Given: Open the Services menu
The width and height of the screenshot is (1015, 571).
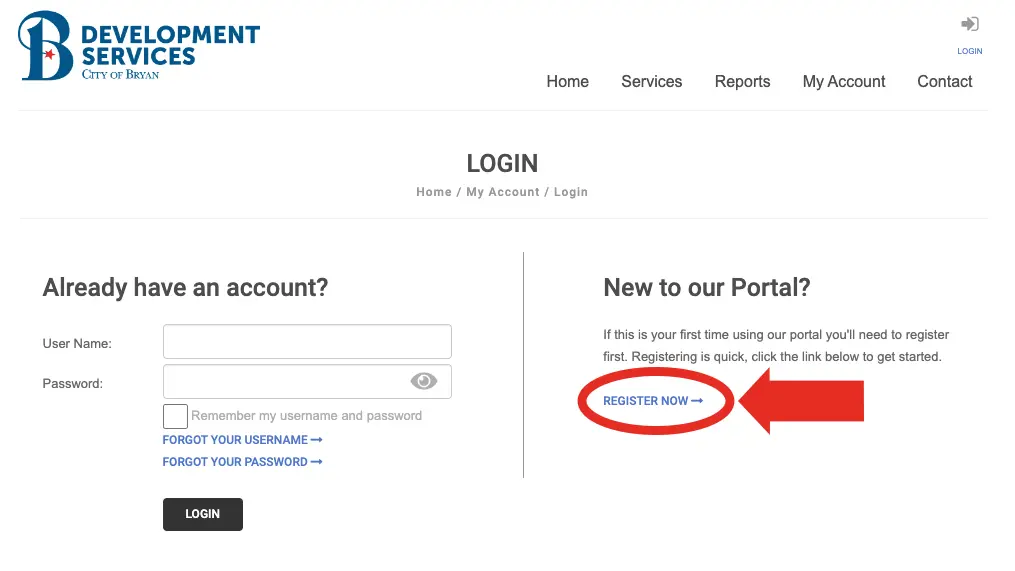Looking at the screenshot, I should pyautogui.click(x=651, y=82).
